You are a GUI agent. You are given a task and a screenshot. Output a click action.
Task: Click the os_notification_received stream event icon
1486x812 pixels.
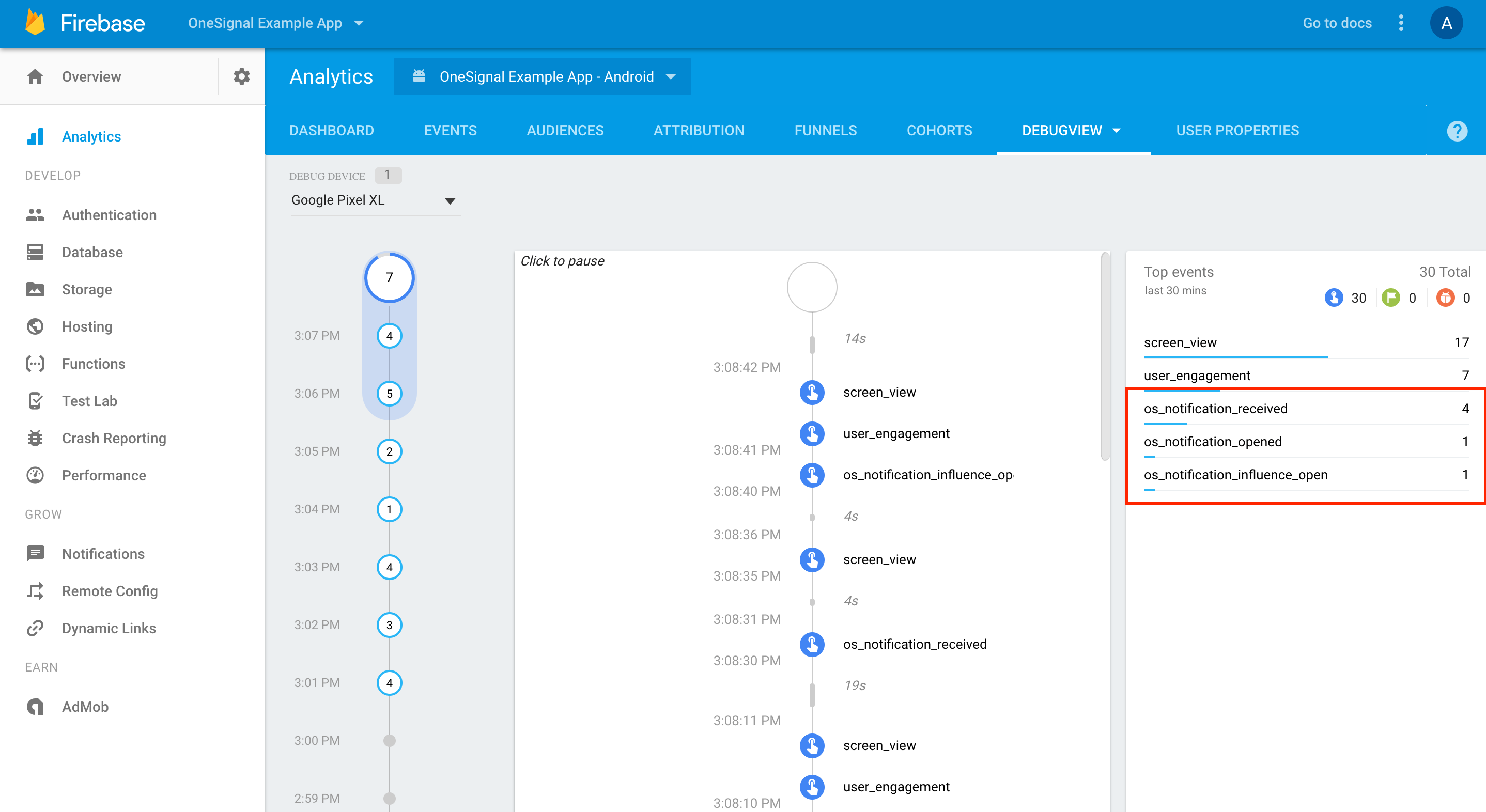[x=812, y=644]
